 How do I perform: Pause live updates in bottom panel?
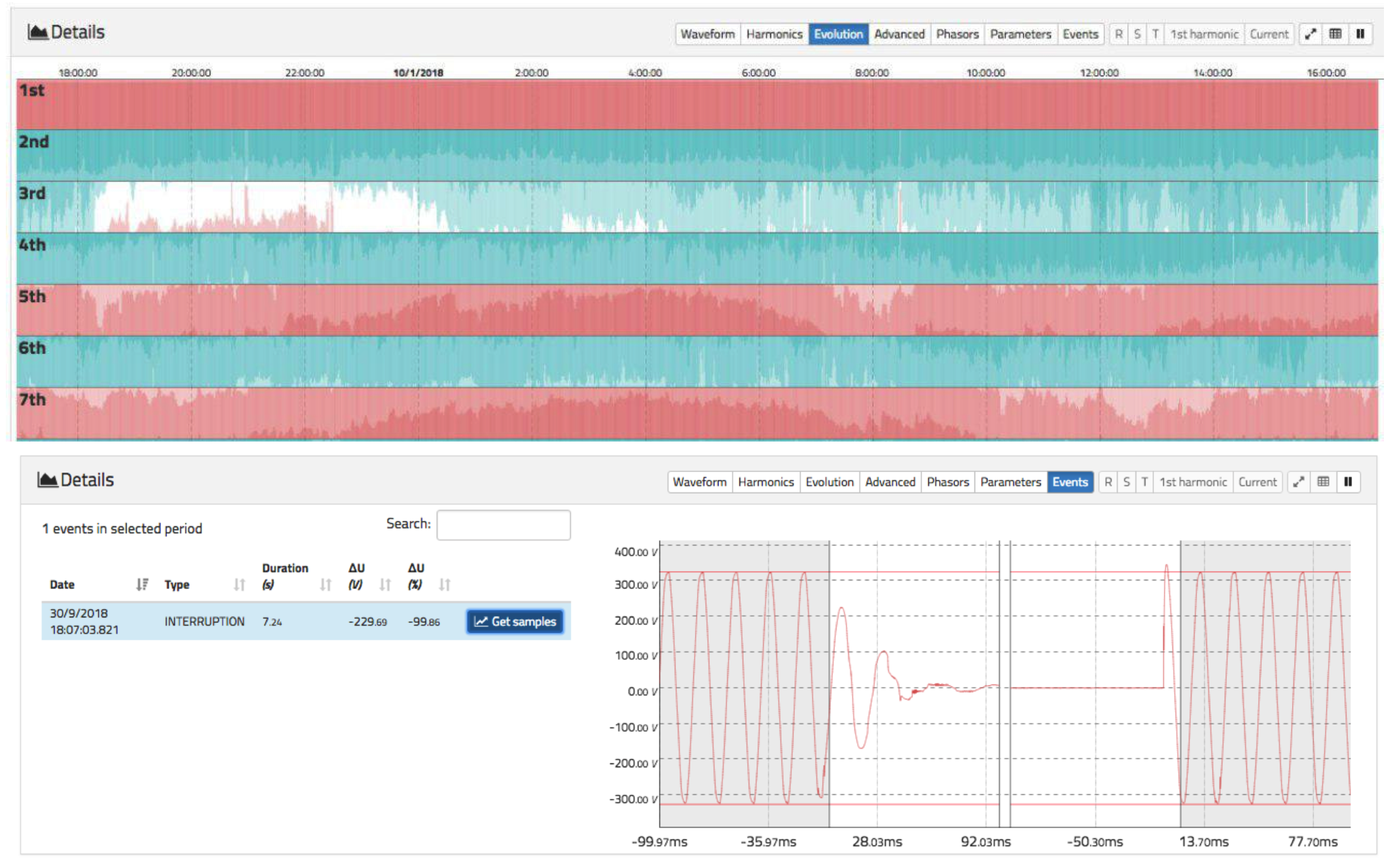pyautogui.click(x=1348, y=482)
